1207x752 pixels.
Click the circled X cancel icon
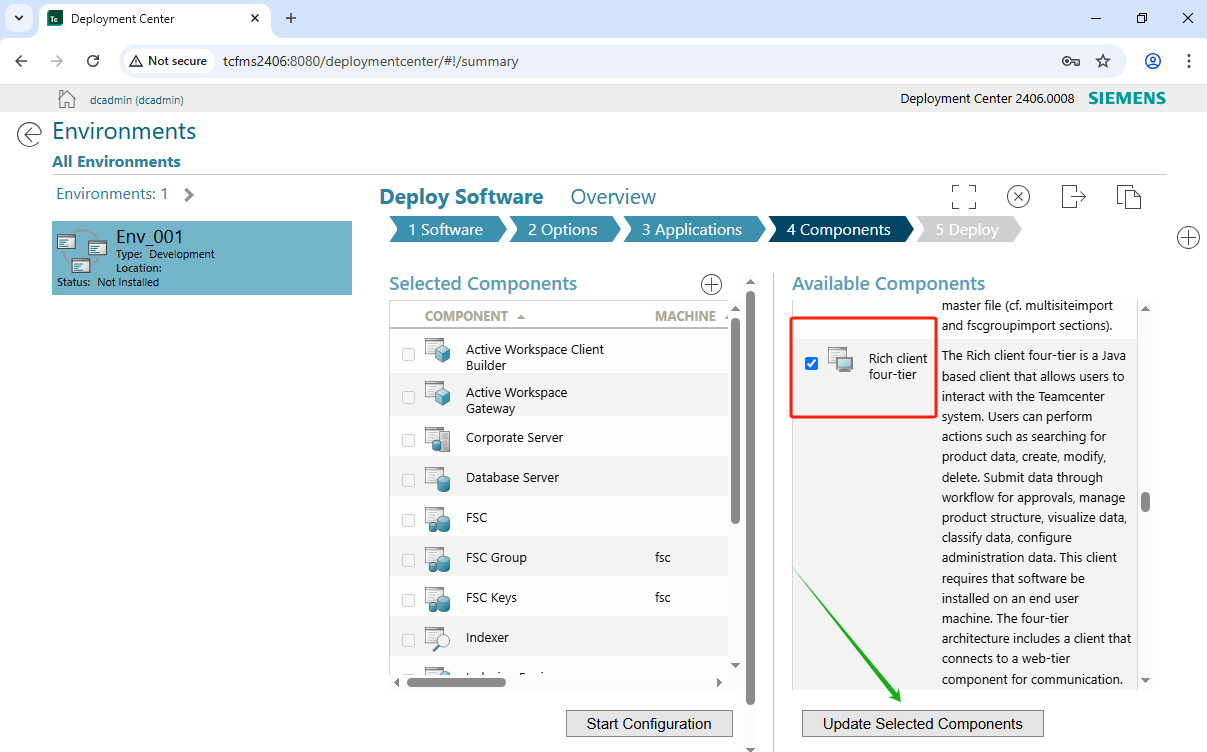tap(1018, 196)
